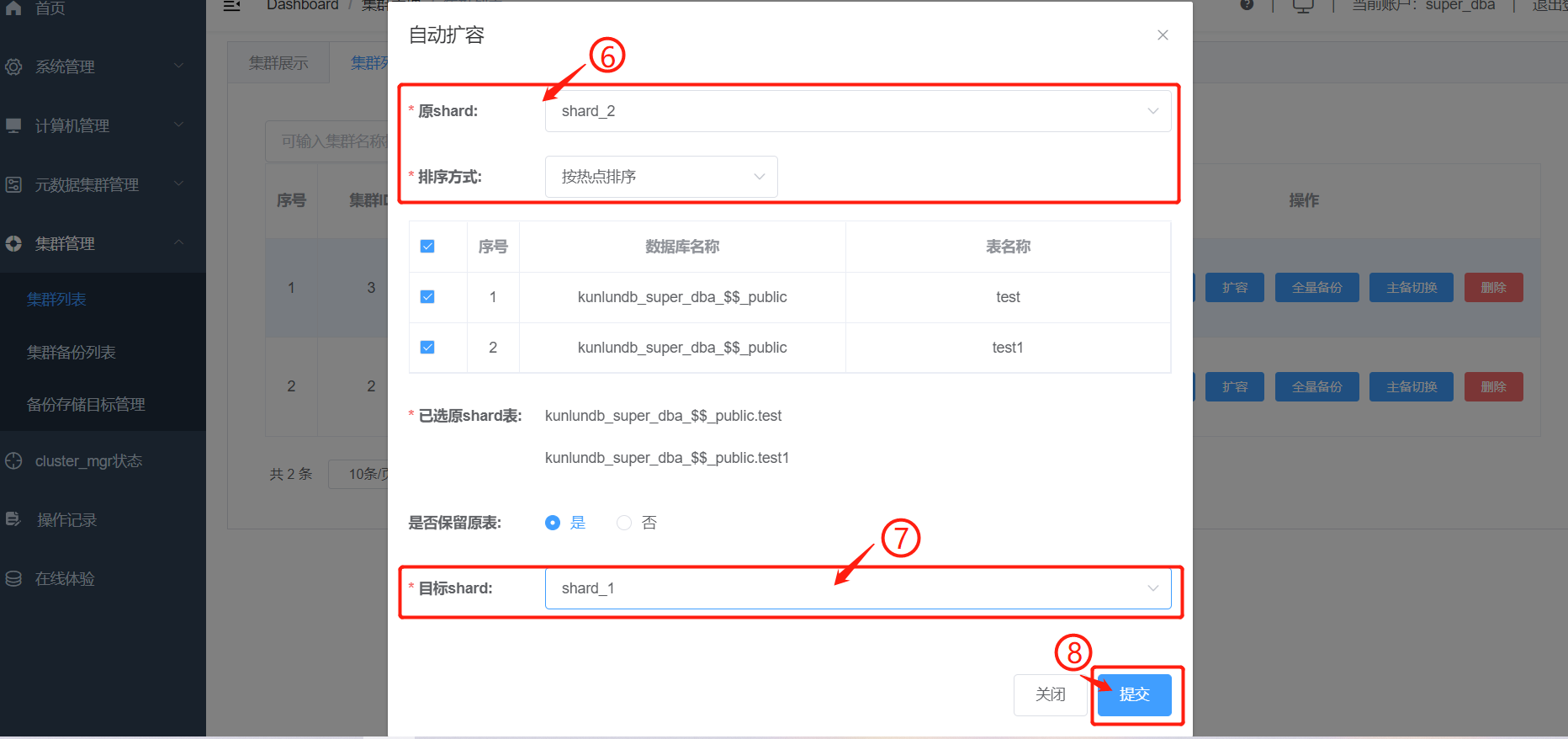This screenshot has height=739, width=1568.
Task: Uncheck the row 2 test1 table checkbox
Action: (x=427, y=348)
